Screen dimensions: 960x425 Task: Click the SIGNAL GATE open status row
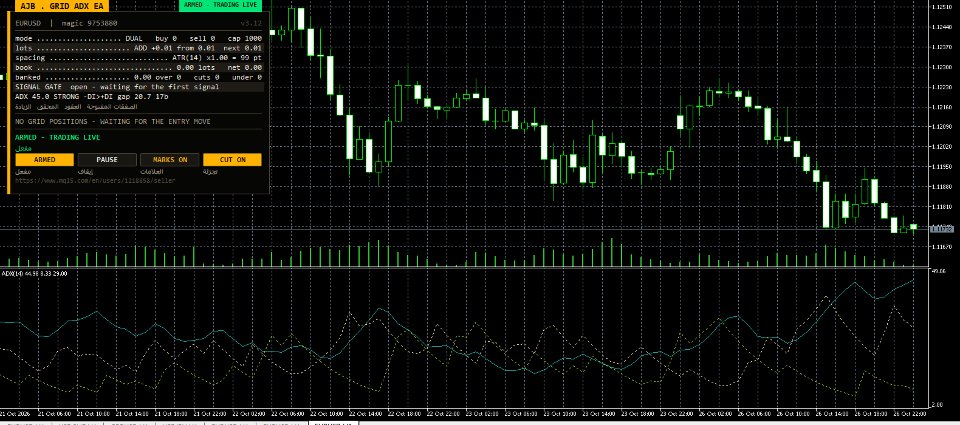click(x=138, y=87)
